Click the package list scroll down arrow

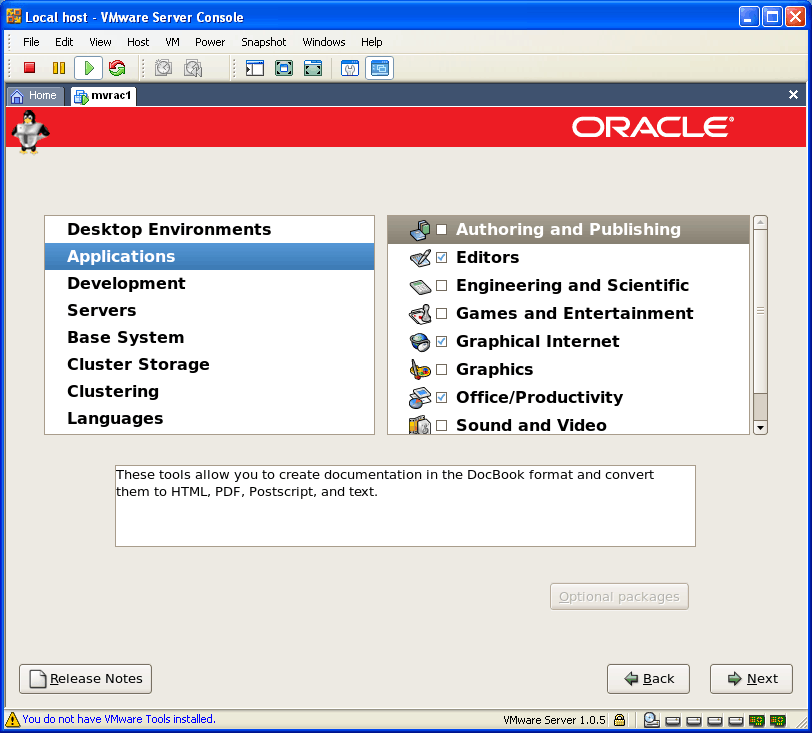(x=760, y=427)
